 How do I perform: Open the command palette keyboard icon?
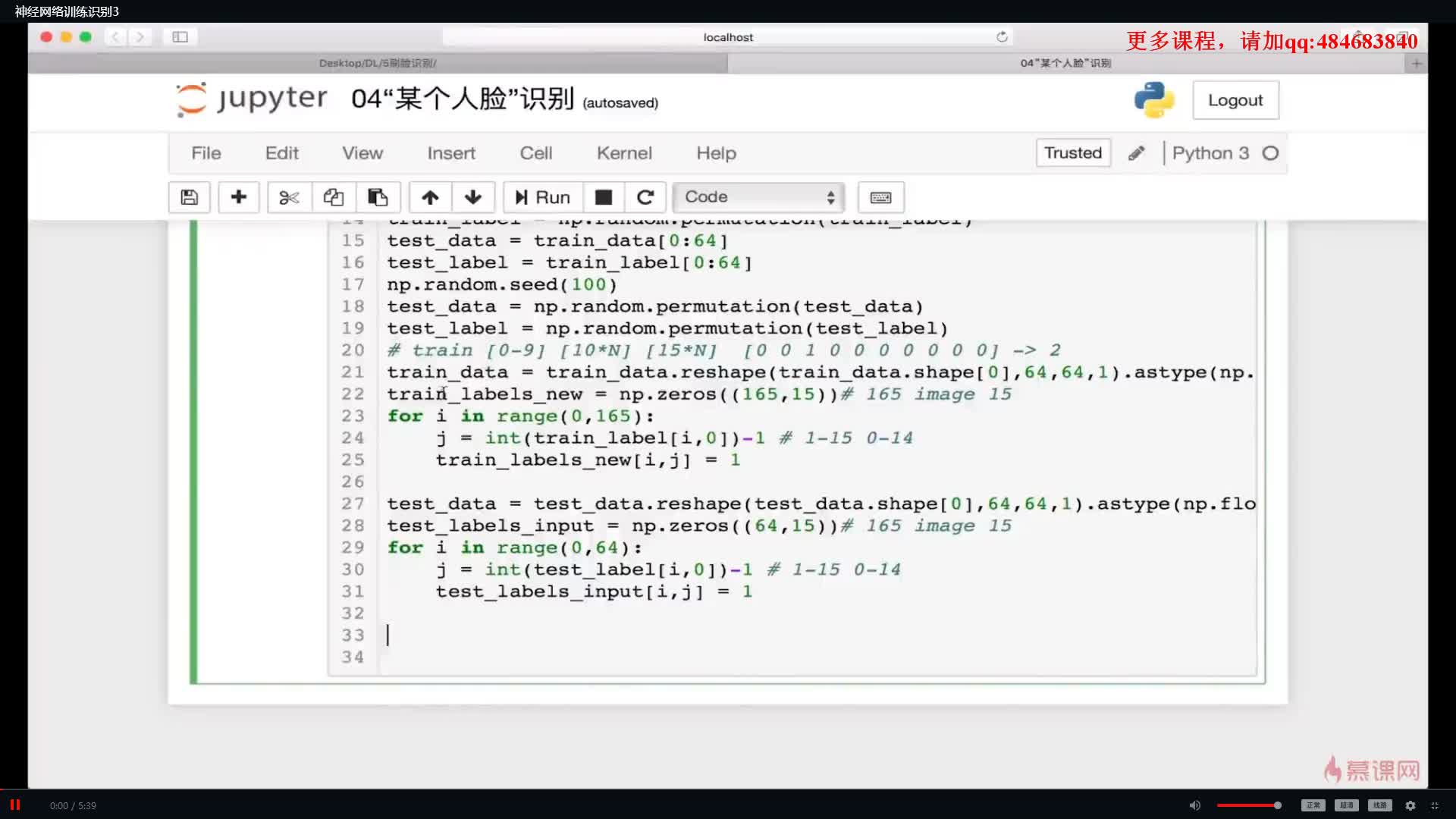tap(880, 197)
